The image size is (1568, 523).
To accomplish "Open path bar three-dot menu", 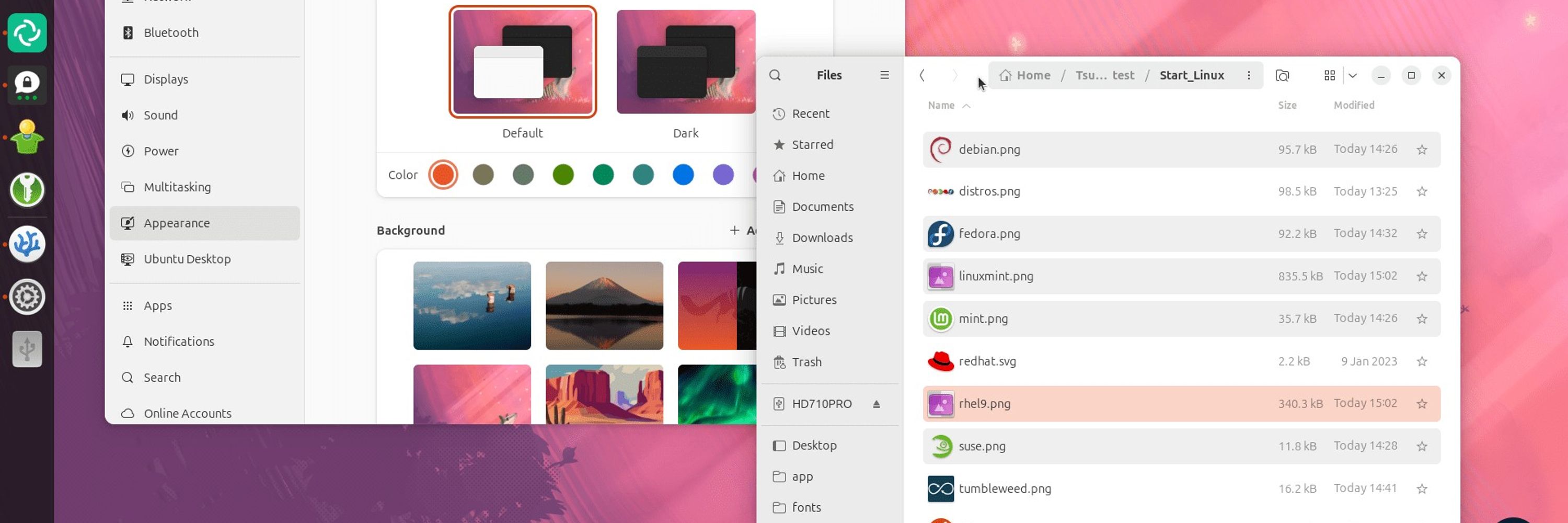I will [x=1249, y=75].
